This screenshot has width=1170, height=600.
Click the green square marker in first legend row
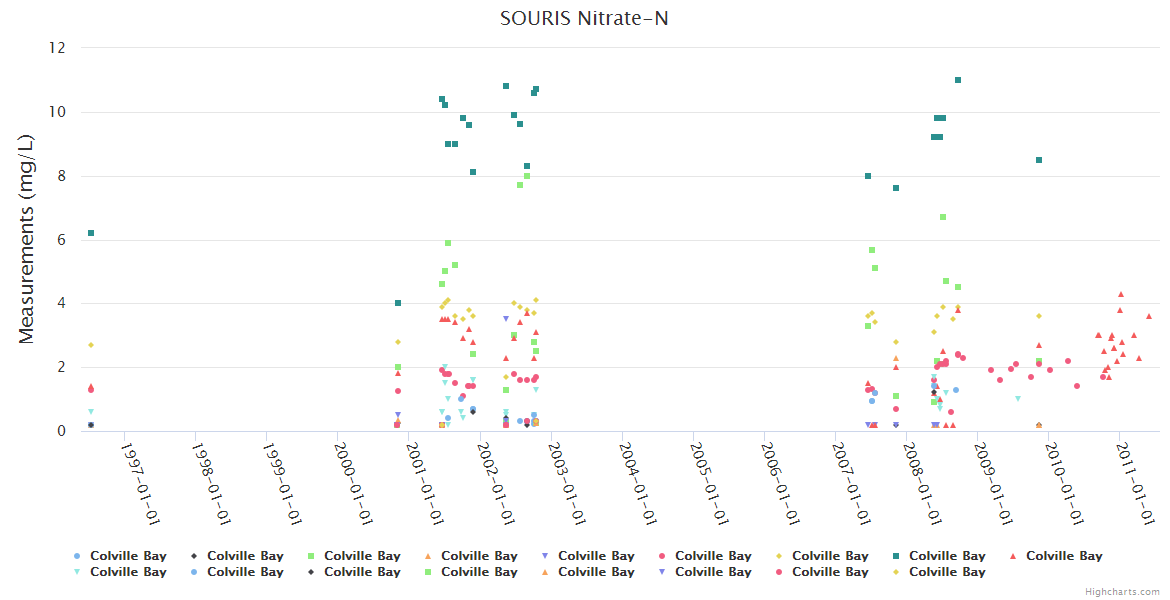click(311, 556)
